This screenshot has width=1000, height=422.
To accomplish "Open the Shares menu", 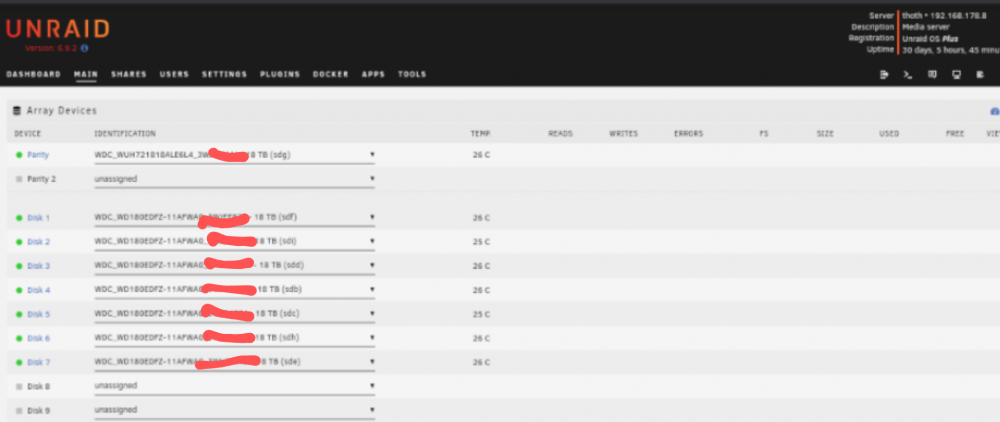I will [129, 75].
